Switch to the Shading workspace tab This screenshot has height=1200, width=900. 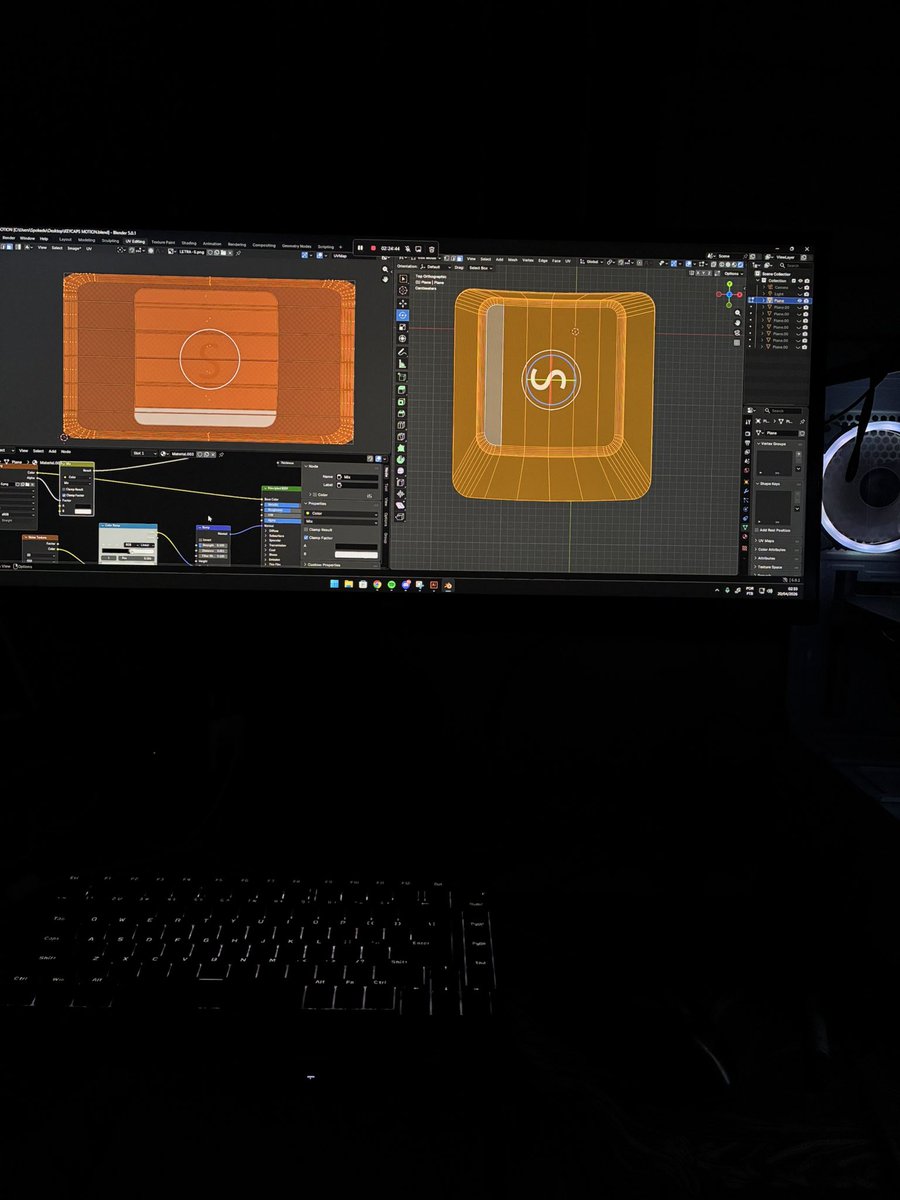point(189,243)
